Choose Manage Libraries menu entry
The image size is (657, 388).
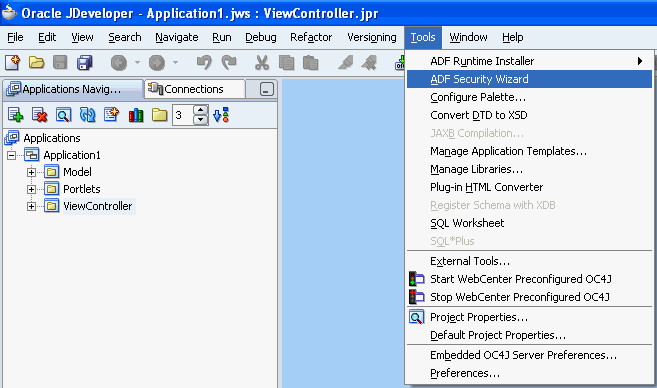pos(529,169)
